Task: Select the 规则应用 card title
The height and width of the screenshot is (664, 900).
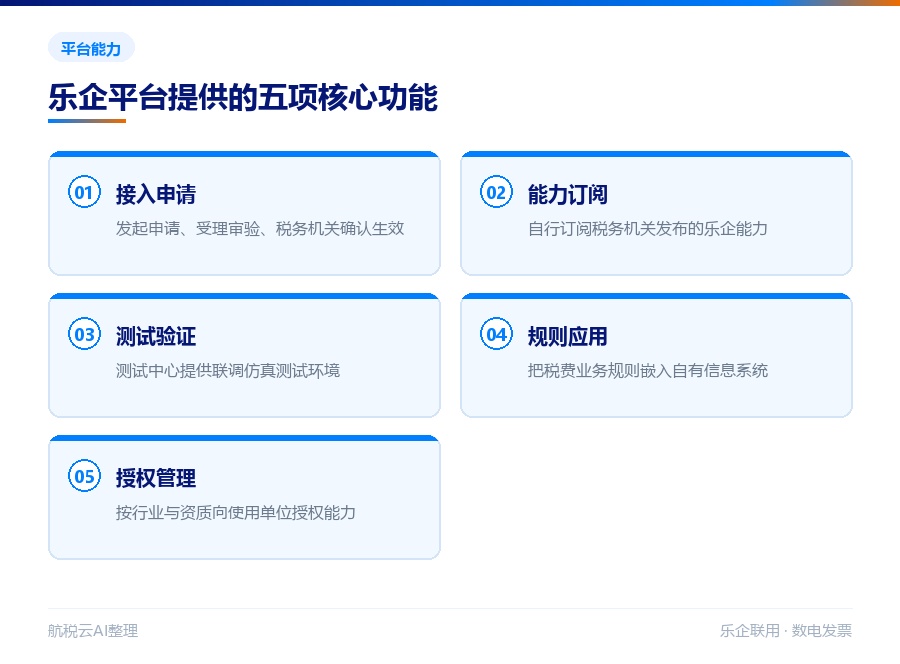Action: pos(568,336)
